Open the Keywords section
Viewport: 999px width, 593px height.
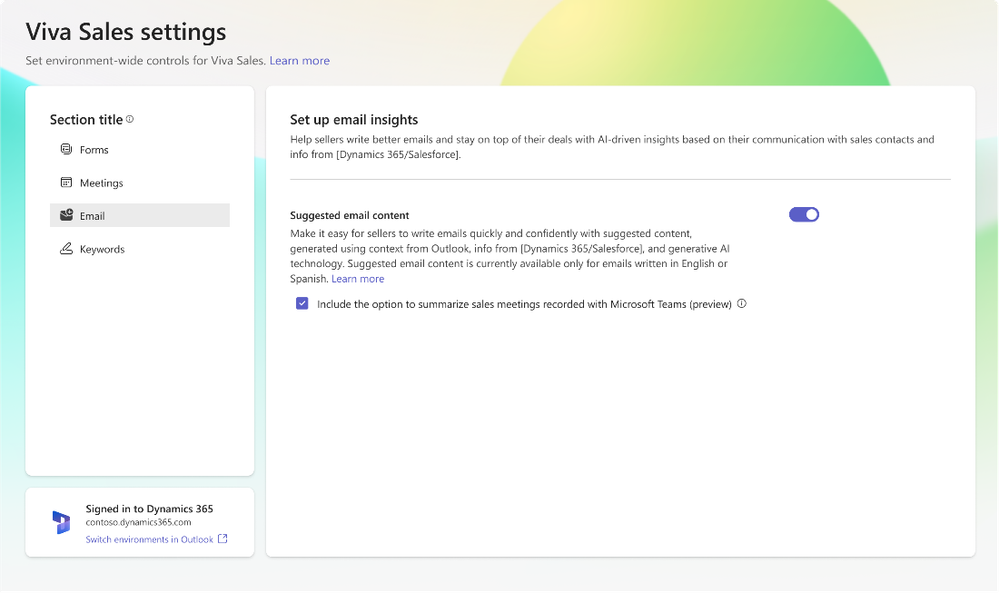point(140,249)
